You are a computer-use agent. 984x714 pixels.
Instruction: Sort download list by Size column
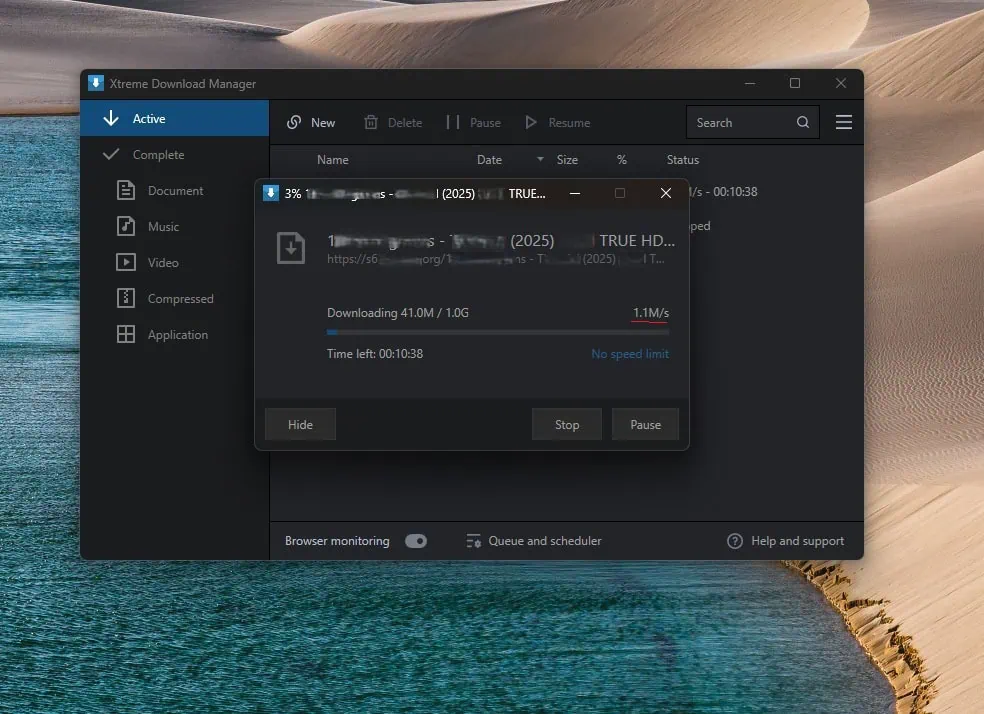pos(567,160)
